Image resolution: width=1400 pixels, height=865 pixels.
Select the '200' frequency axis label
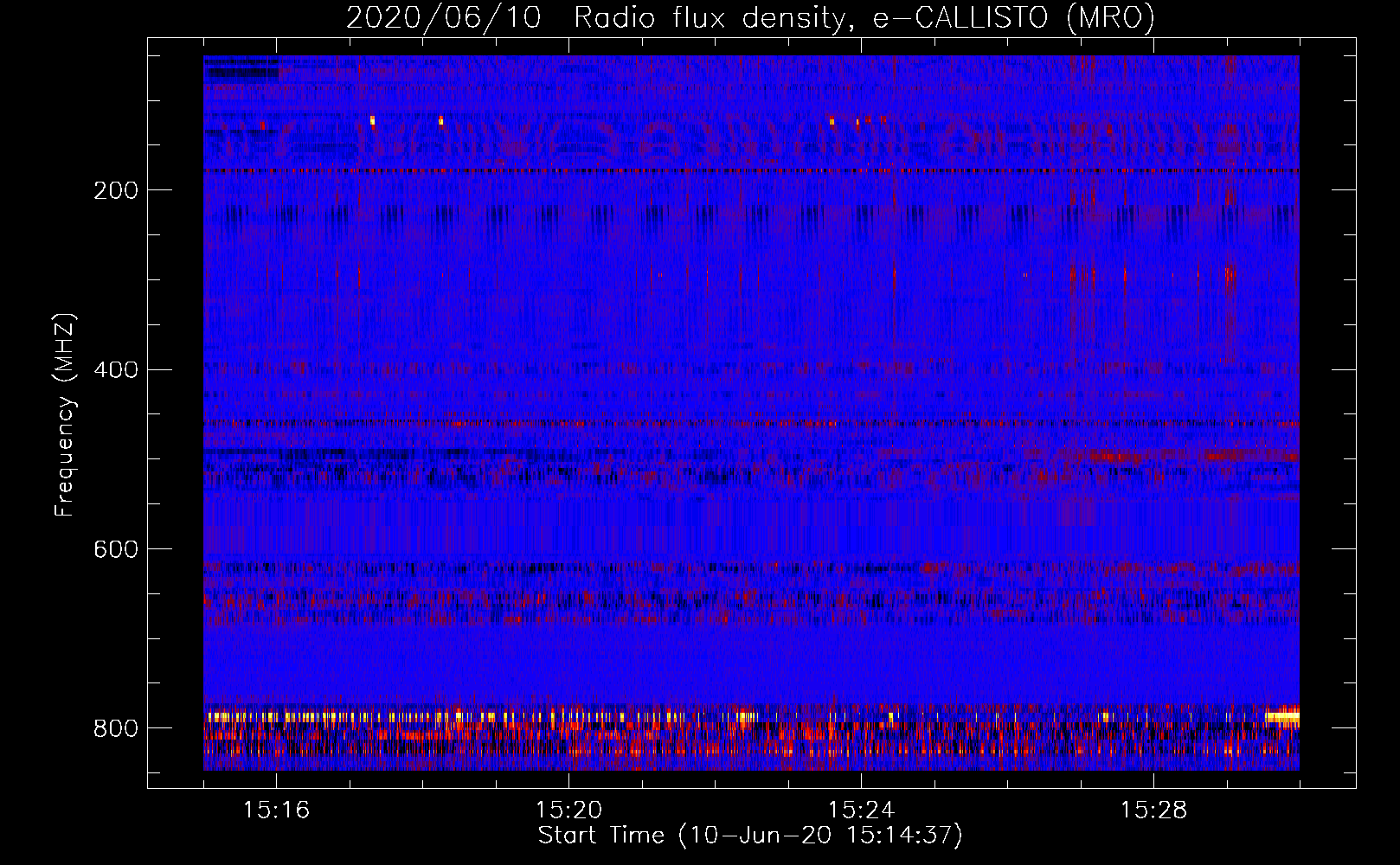(115, 190)
